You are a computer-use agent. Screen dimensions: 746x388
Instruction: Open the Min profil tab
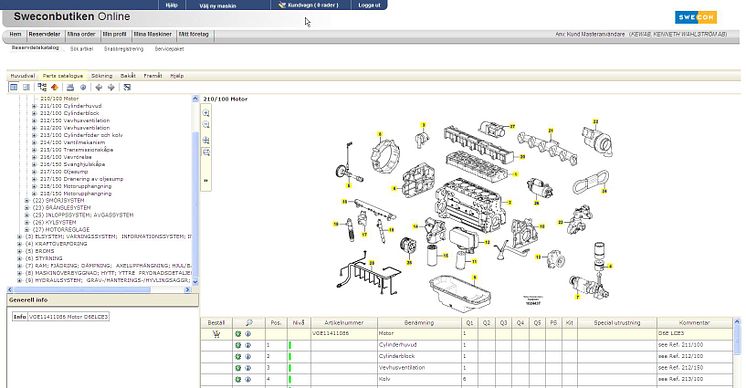pyautogui.click(x=115, y=35)
